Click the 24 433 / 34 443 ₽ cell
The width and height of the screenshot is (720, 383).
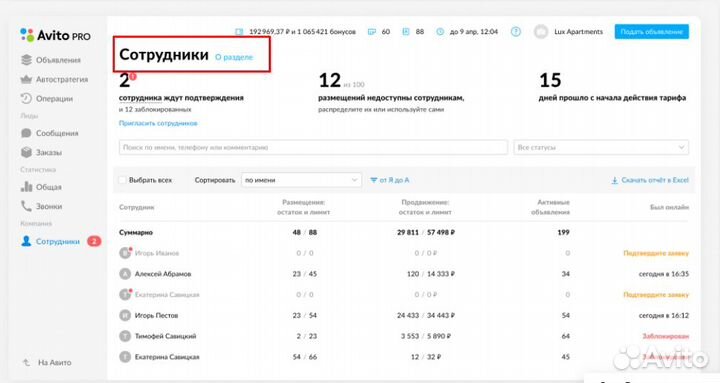(x=426, y=315)
